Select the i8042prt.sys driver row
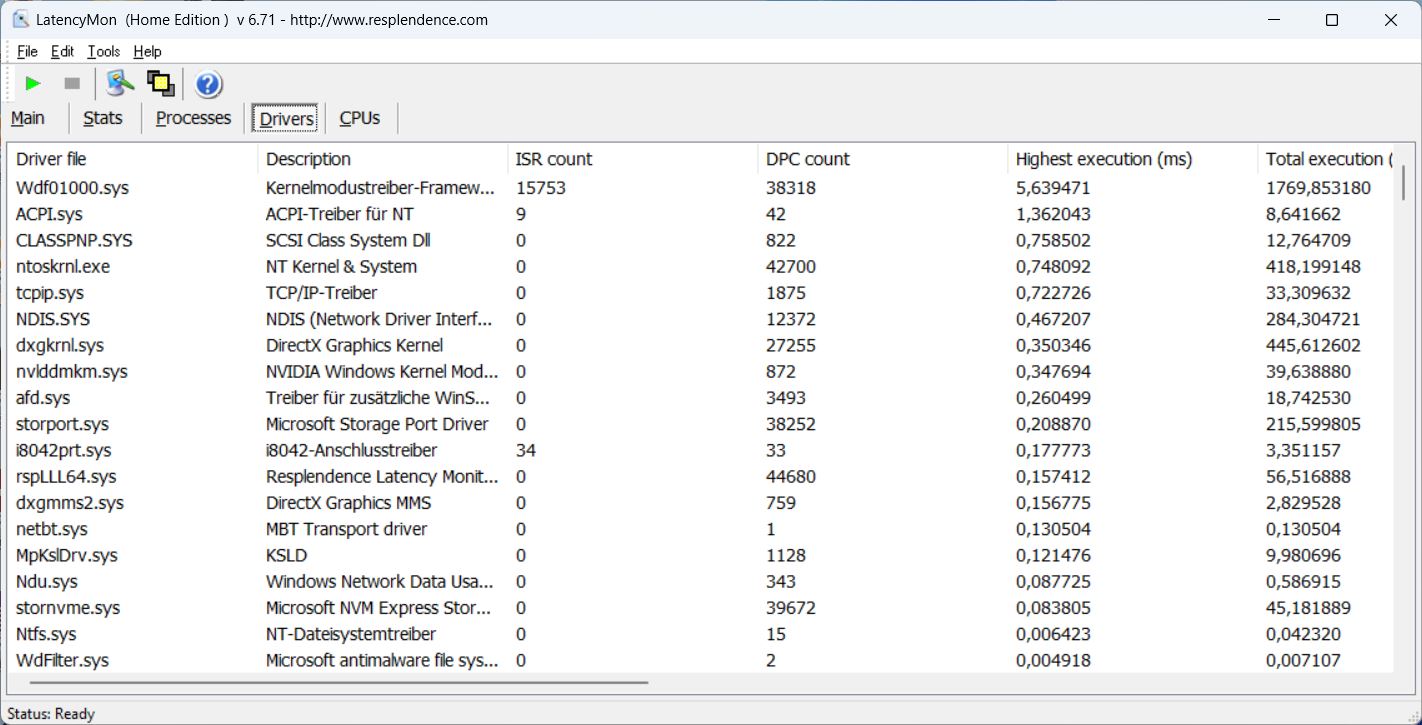The width and height of the screenshot is (1422, 725). (700, 450)
